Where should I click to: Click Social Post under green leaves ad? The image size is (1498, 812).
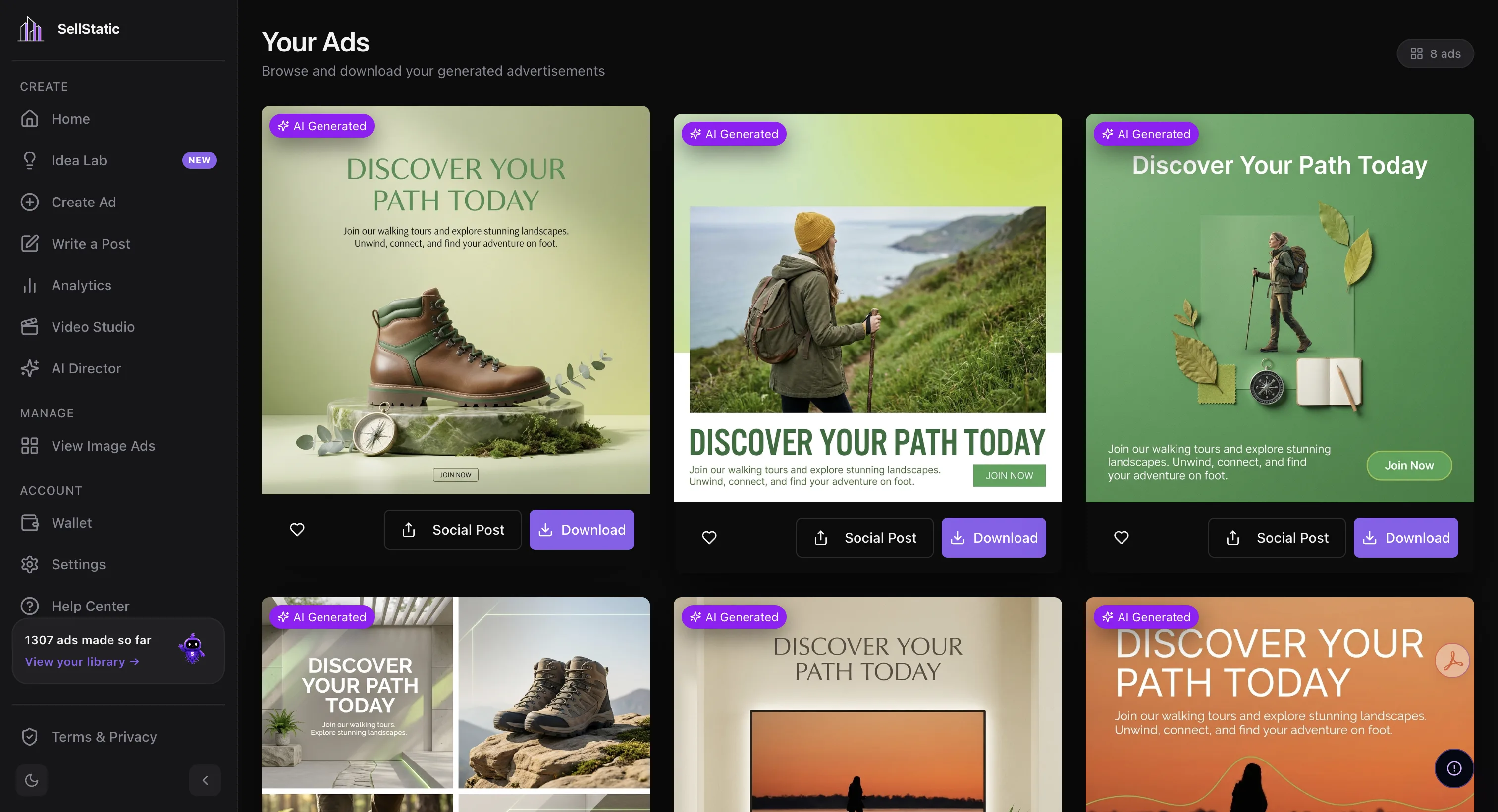click(1277, 538)
